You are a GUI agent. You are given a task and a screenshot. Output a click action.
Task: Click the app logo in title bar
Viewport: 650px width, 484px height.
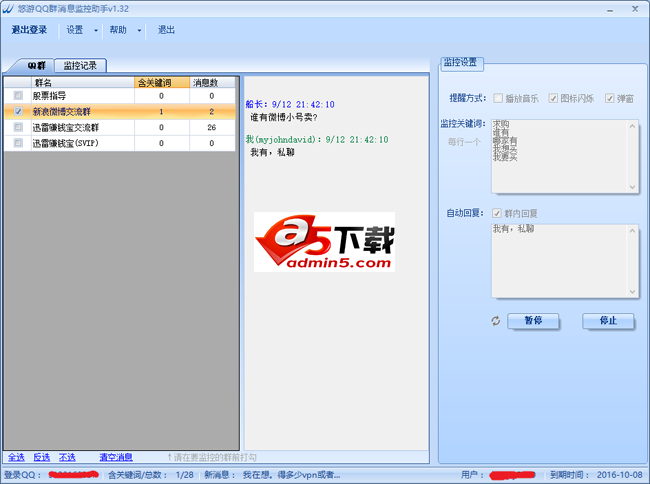(x=8, y=9)
